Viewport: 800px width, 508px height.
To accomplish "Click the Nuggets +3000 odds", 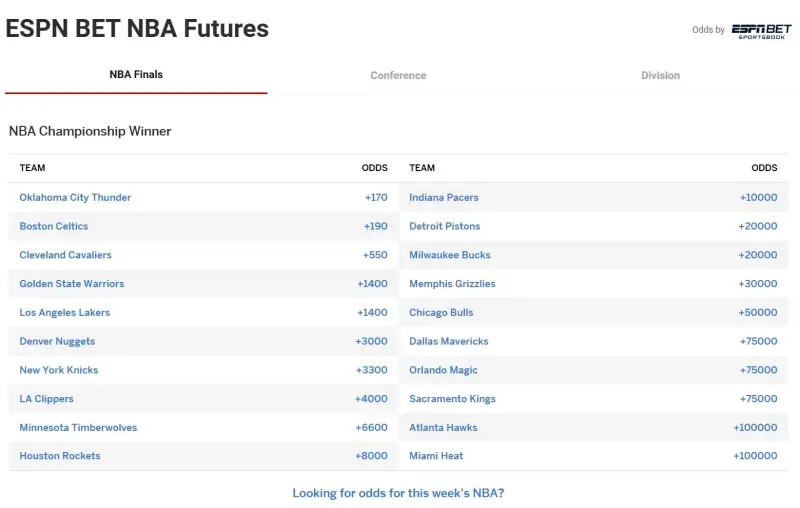I will (x=371, y=341).
